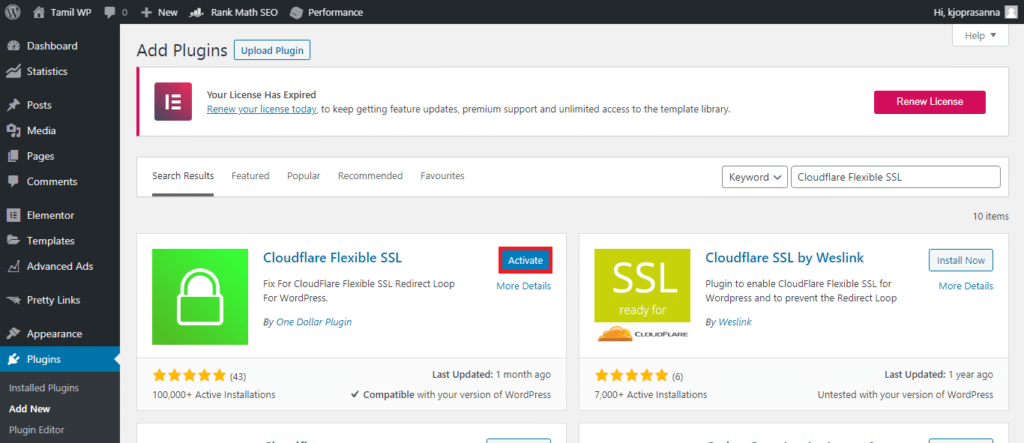
Task: Click the 10 items count text
Action: [x=990, y=216]
